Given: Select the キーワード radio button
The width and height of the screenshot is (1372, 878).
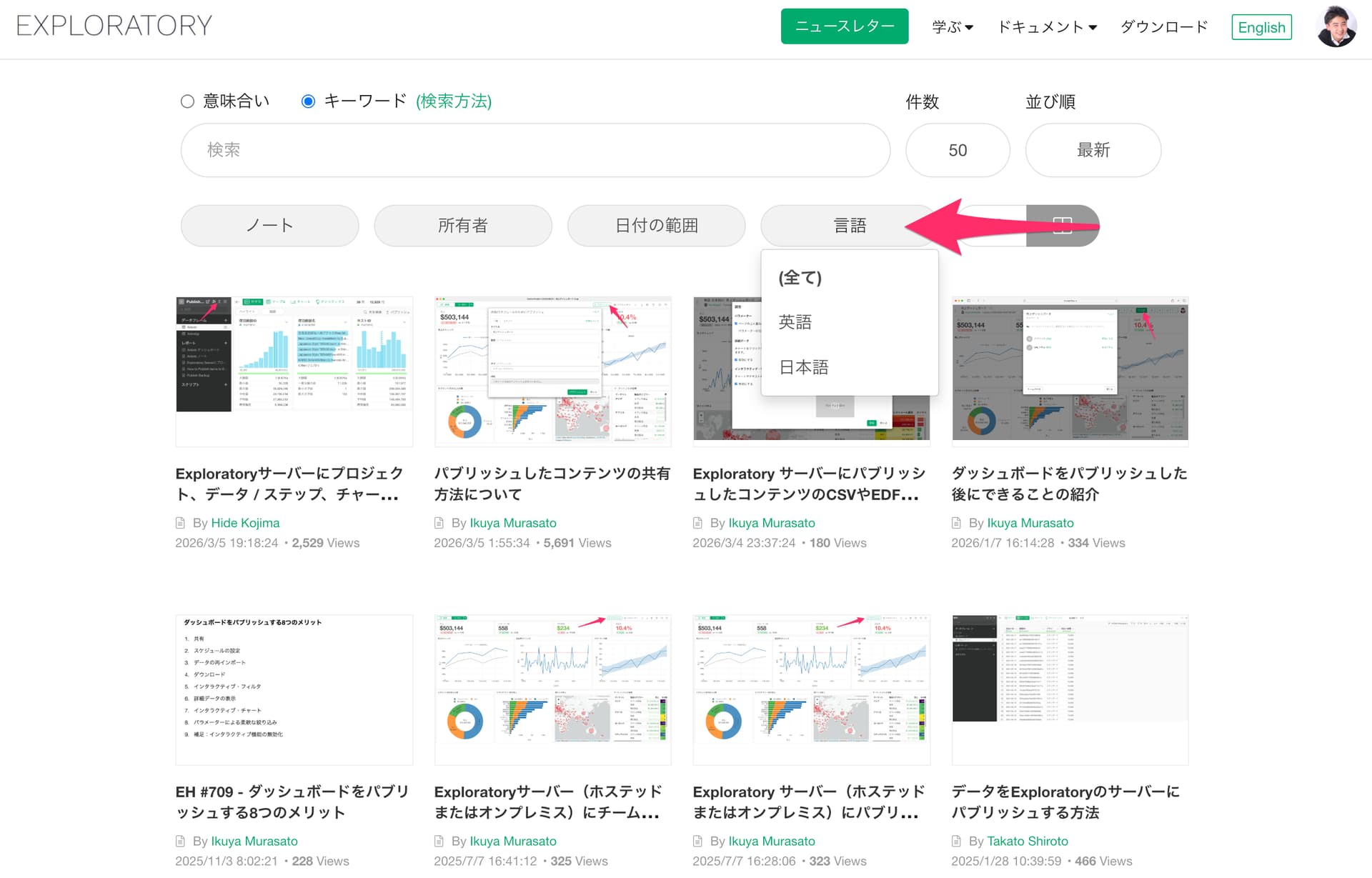Looking at the screenshot, I should tap(308, 101).
